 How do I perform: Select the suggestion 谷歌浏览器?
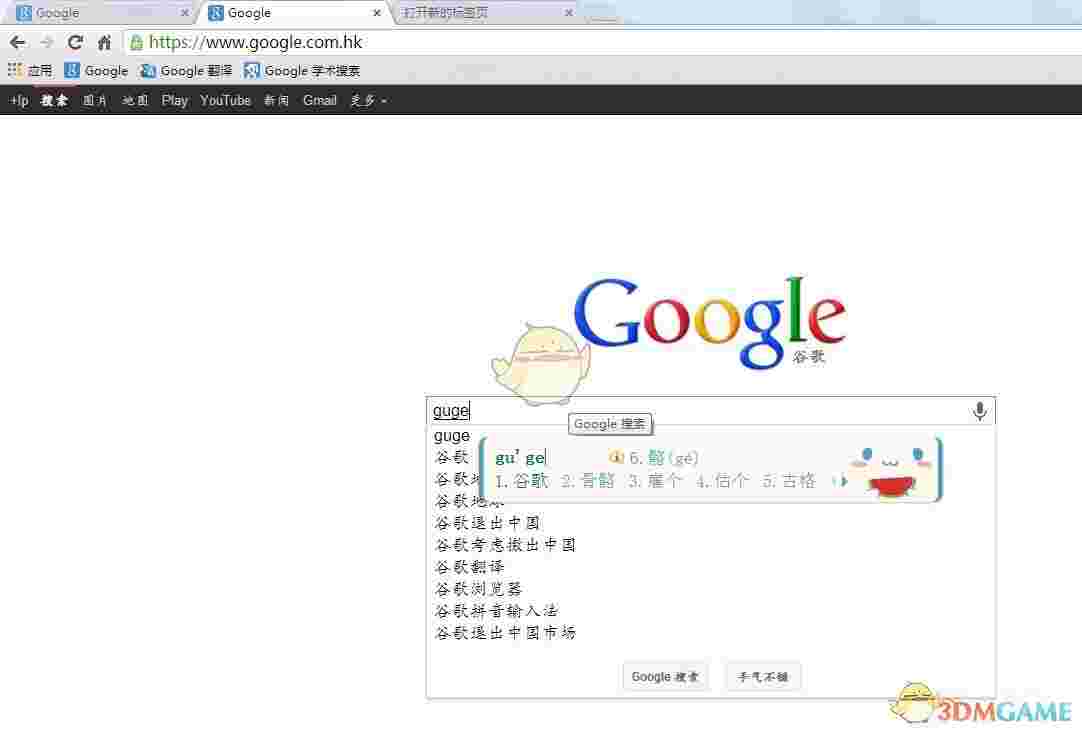pyautogui.click(x=479, y=589)
